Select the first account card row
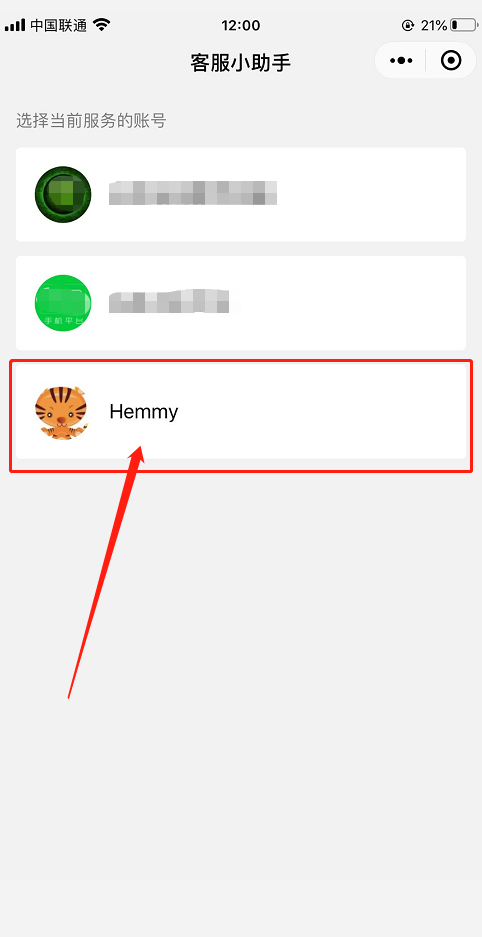This screenshot has height=937, width=482. coord(241,194)
